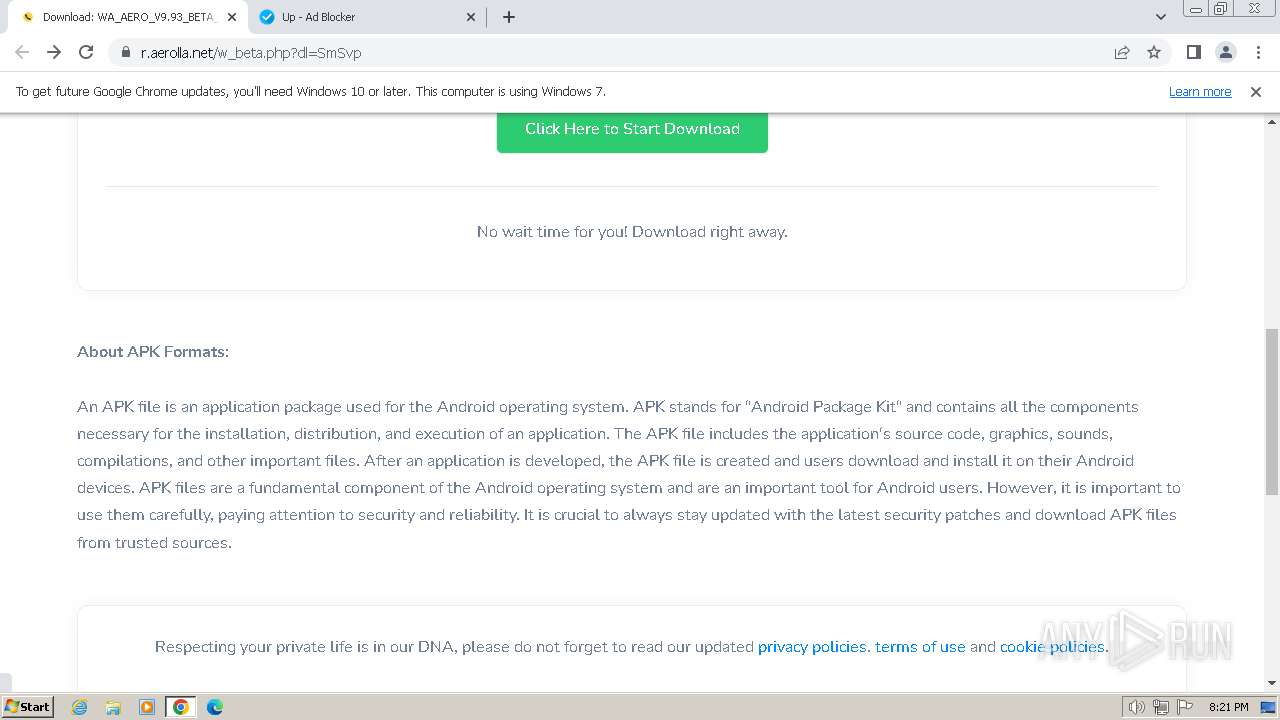Launch Microsoft Edge from the taskbar
The width and height of the screenshot is (1280, 720).
[x=215, y=707]
